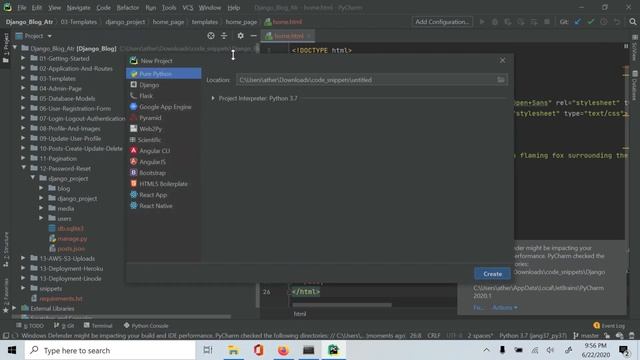Collapse the django_project folder under 12-Password-Reset

click(33, 178)
